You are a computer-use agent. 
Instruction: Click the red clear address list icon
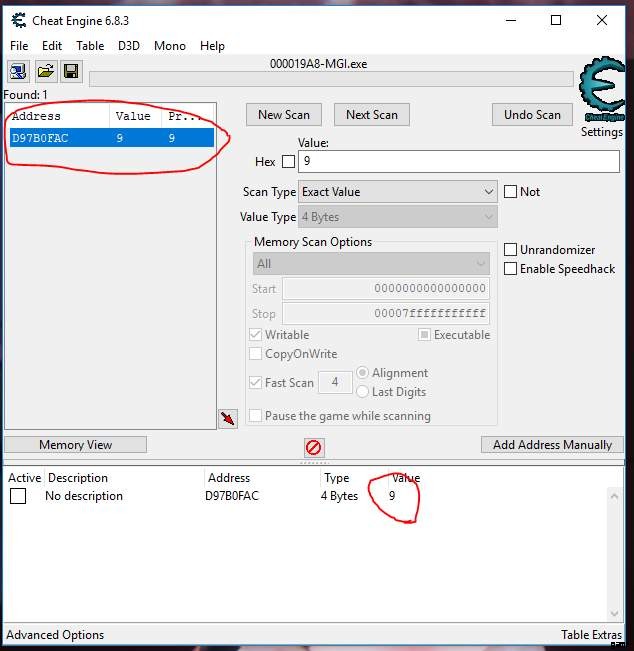313,448
